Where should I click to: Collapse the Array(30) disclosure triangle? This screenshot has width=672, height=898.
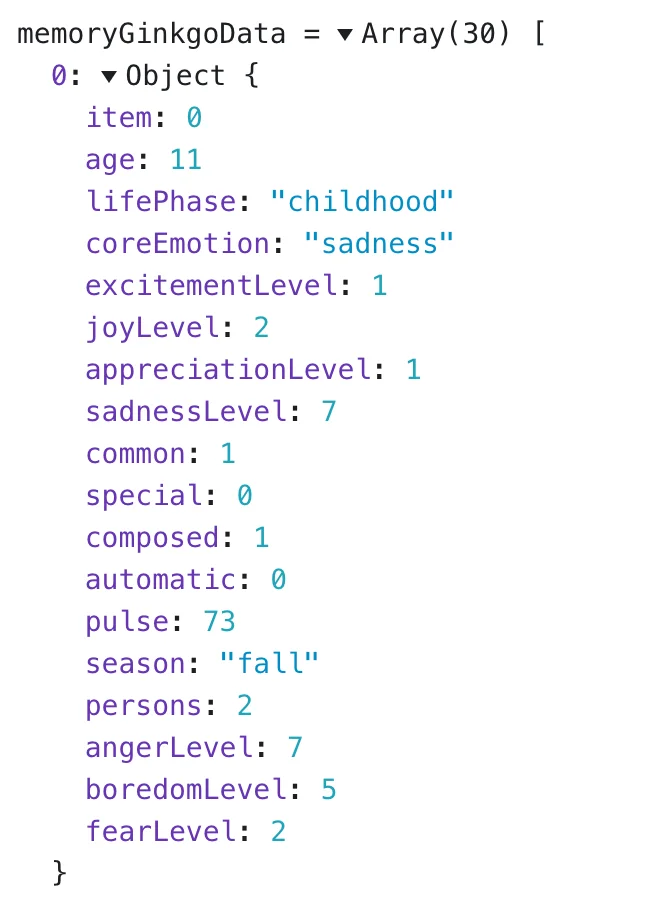345,35
